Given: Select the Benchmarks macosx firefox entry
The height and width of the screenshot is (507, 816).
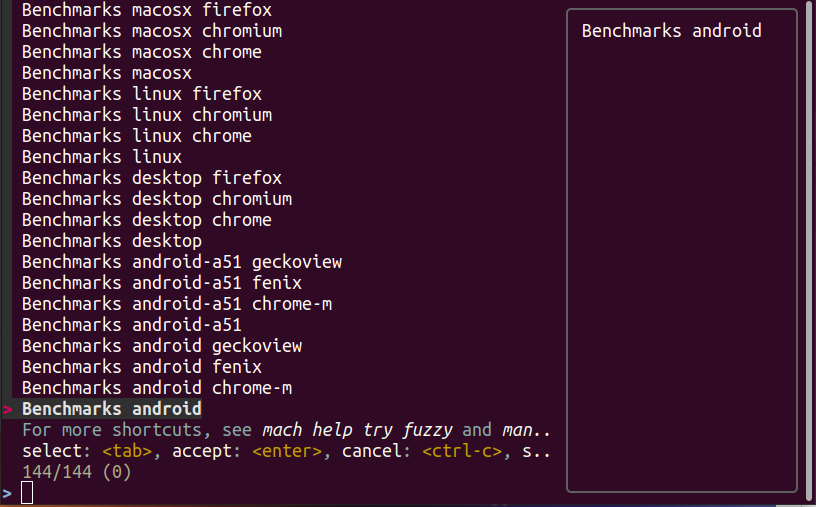Looking at the screenshot, I should coord(146,10).
